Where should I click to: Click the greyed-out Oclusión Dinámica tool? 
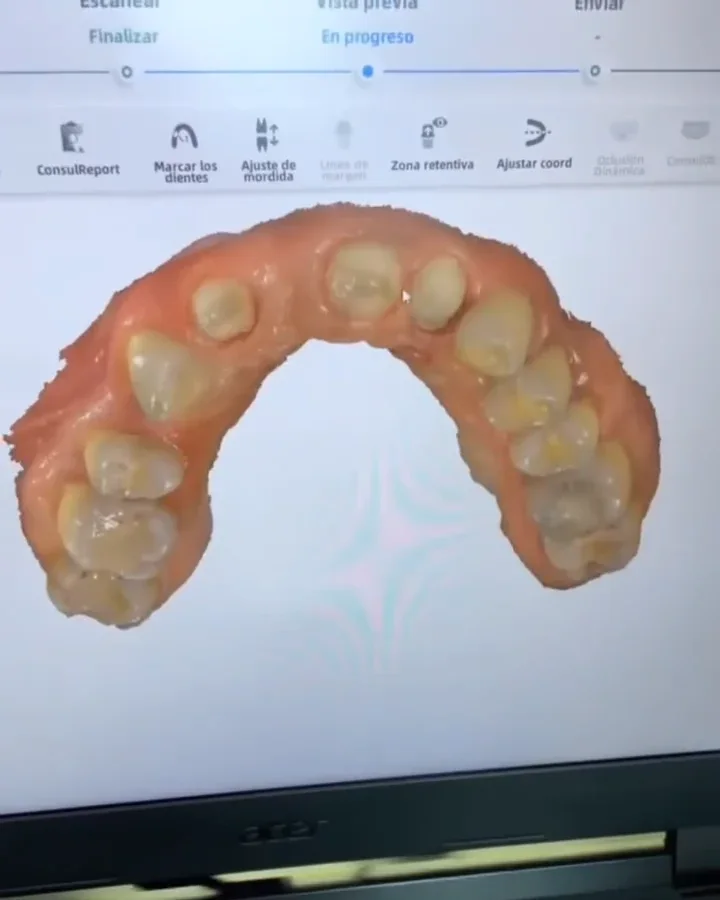pos(620,148)
